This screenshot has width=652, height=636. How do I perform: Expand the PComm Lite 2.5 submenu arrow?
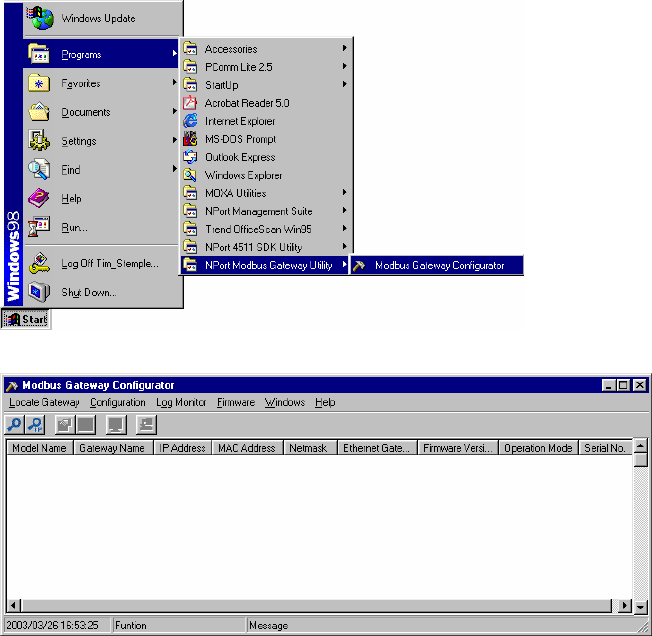tap(344, 66)
